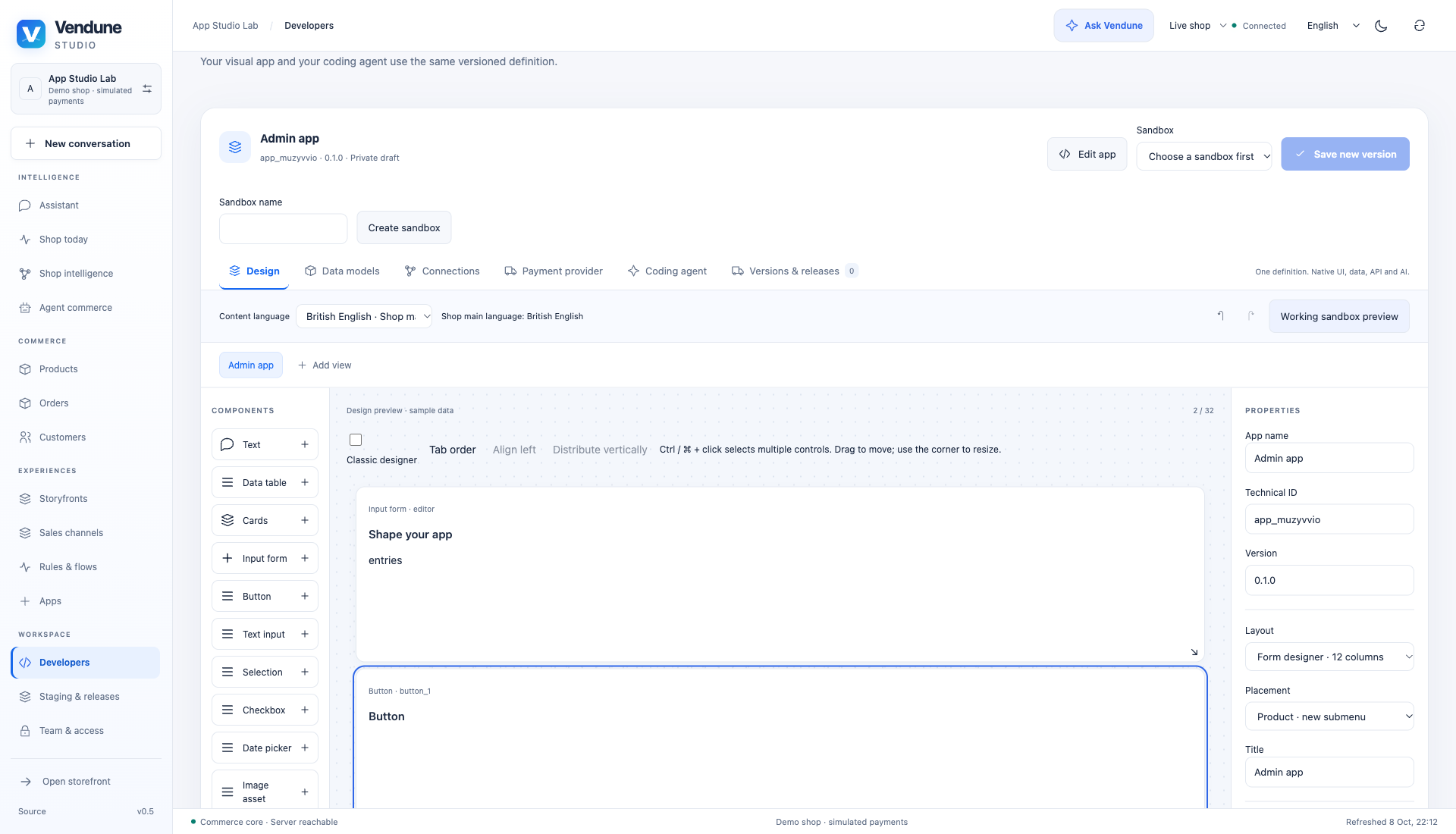
Task: Select the Admin app view tab
Action: [251, 365]
